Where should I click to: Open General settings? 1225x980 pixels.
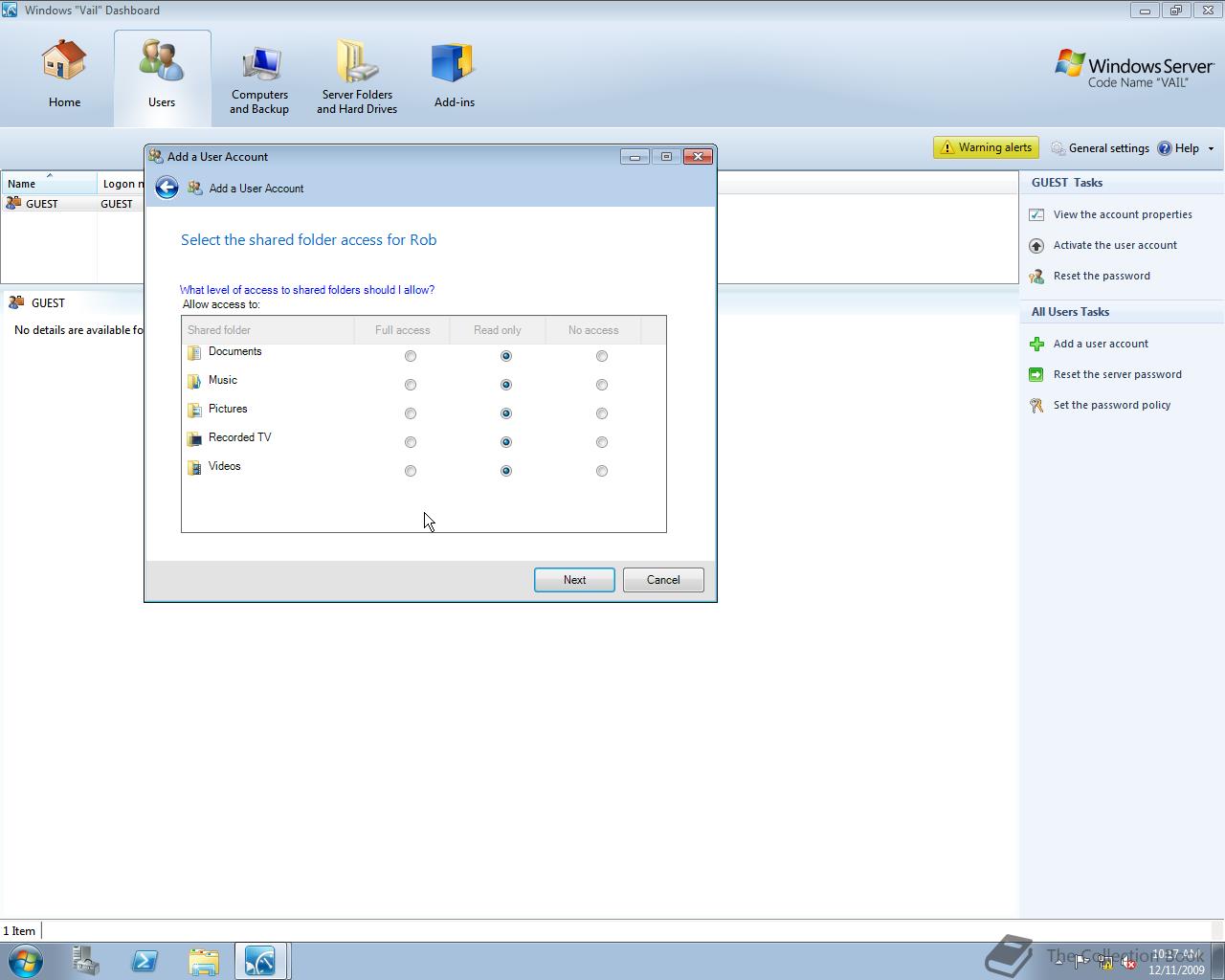tap(1101, 148)
